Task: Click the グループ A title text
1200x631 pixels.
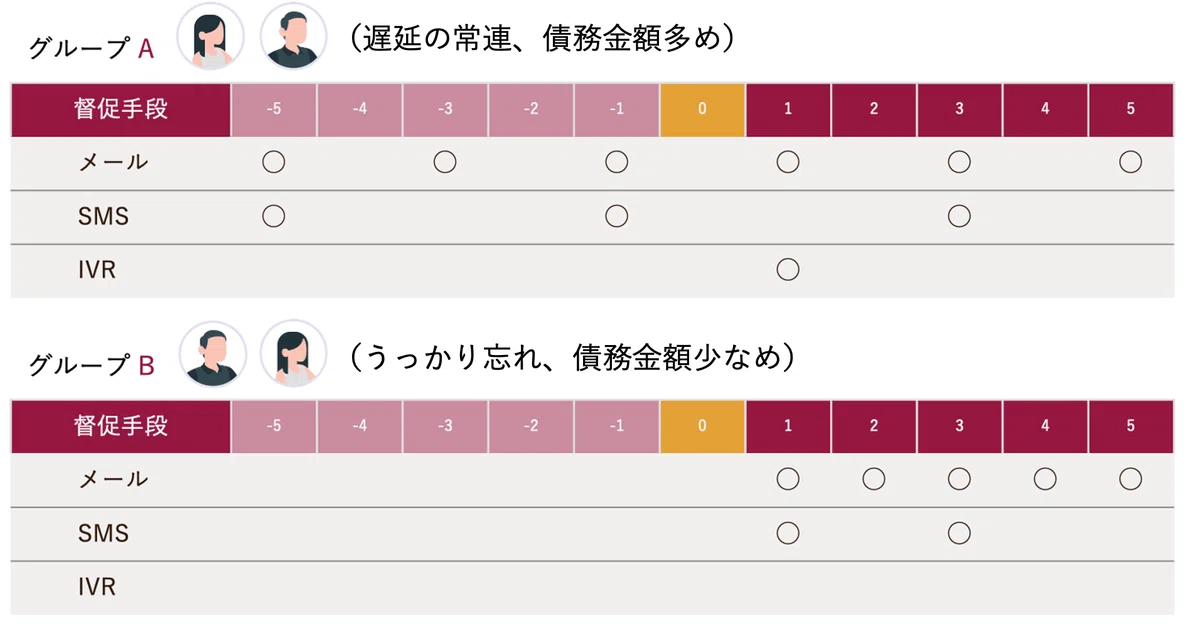Action: pos(91,47)
